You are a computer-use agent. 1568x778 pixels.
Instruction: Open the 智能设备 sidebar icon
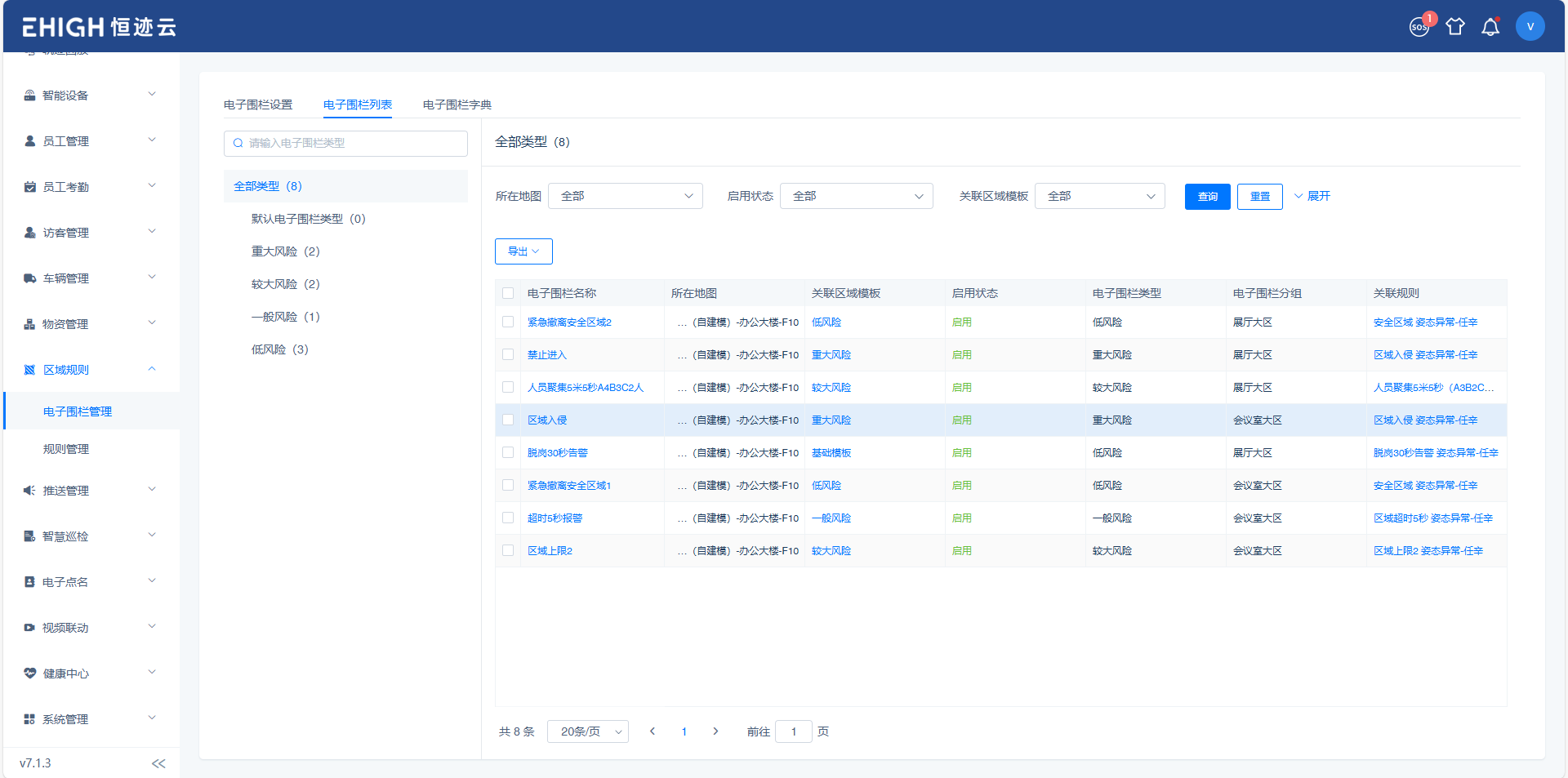pos(29,95)
